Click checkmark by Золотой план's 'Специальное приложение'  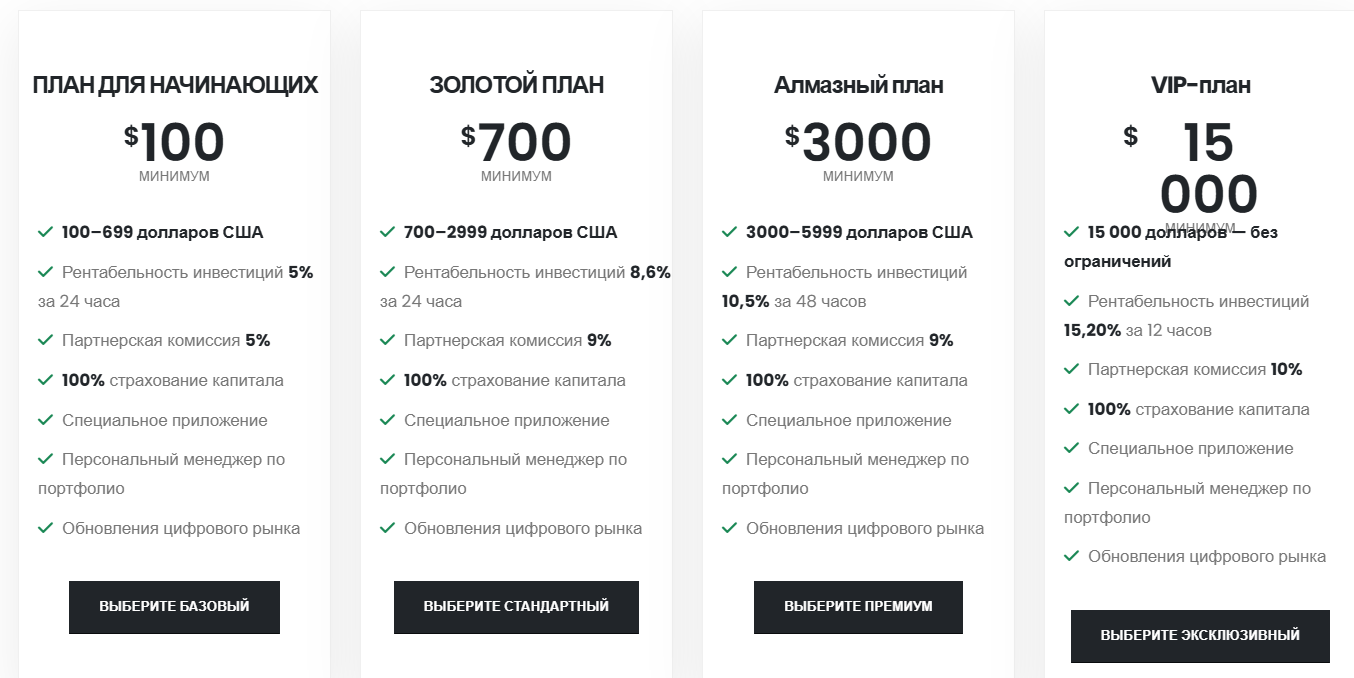[387, 420]
